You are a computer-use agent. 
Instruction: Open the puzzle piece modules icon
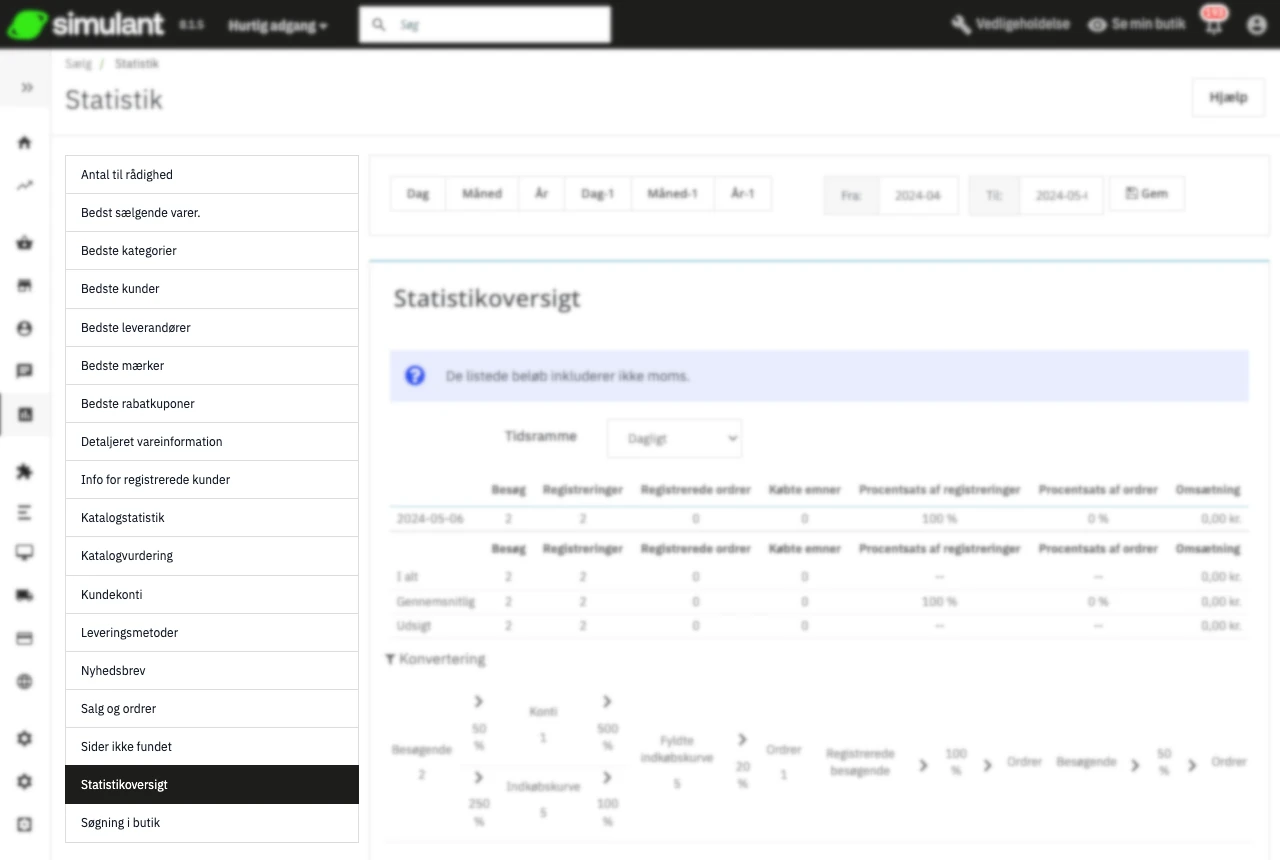tap(25, 472)
